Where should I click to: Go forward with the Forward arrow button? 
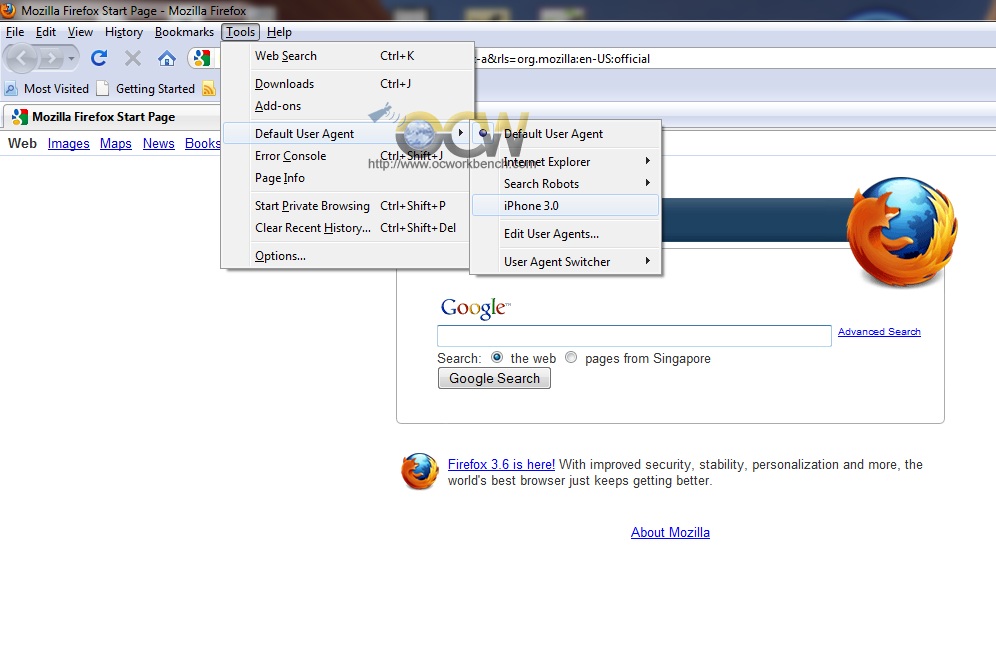point(51,59)
